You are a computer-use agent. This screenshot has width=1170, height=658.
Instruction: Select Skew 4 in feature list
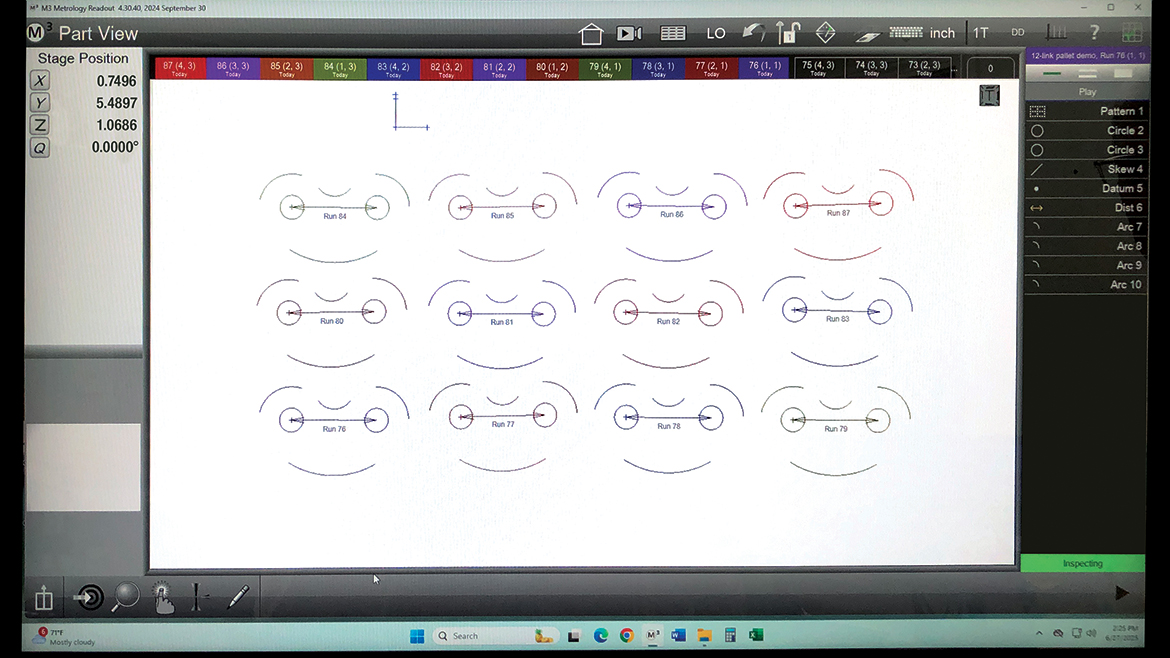tap(1086, 169)
